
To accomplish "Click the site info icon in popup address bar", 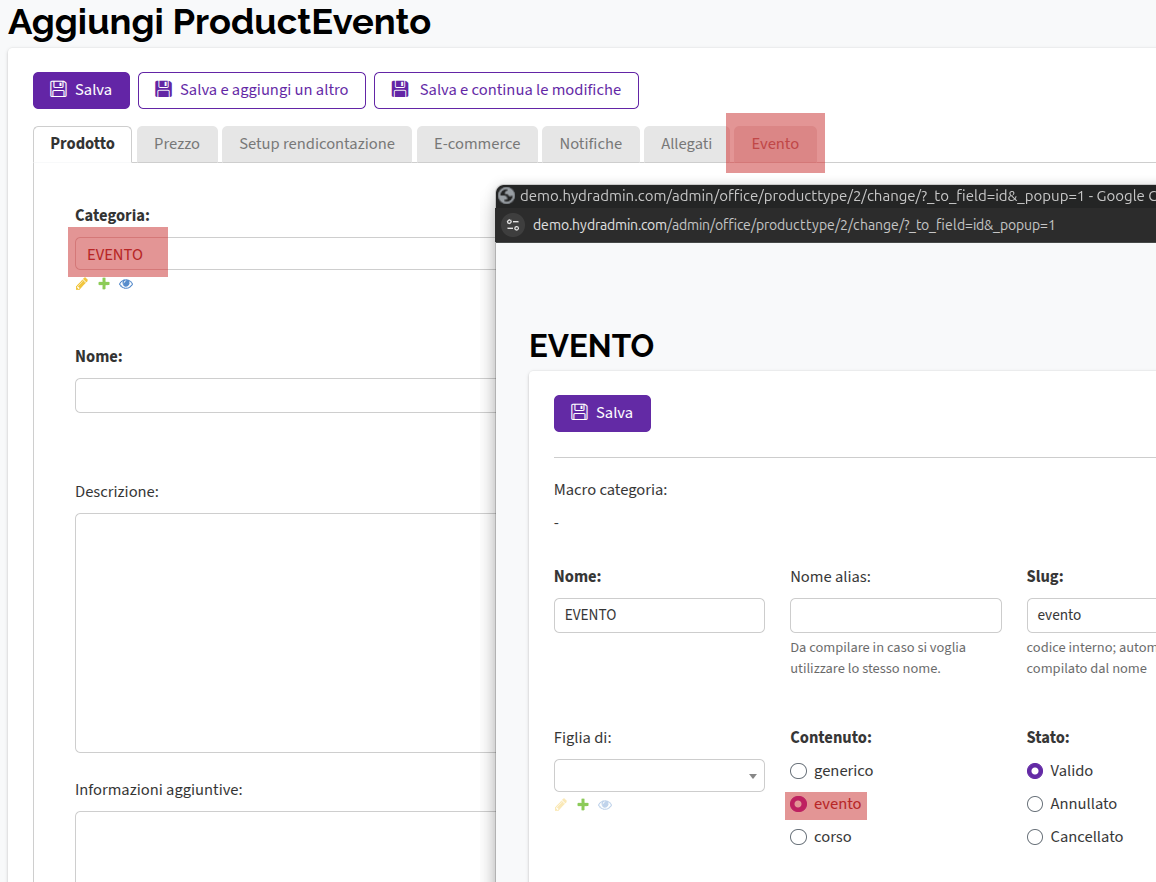I will 513,225.
